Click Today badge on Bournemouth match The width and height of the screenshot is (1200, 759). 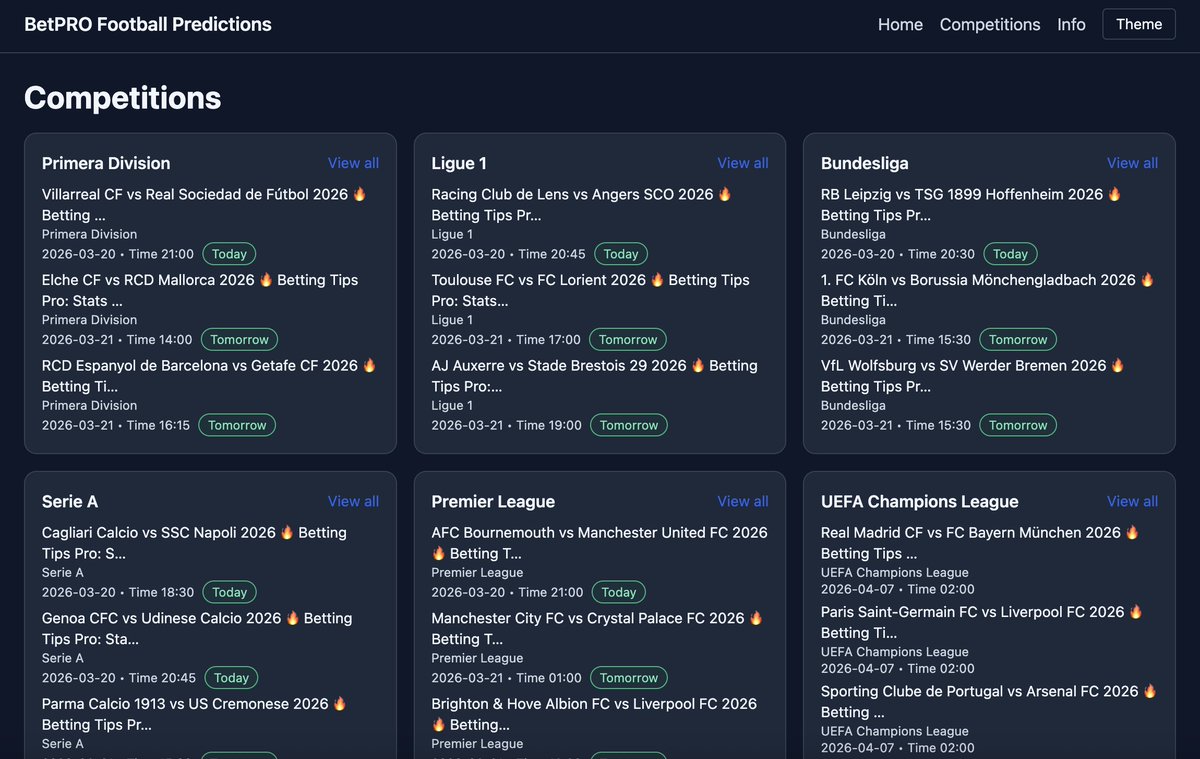(x=619, y=592)
